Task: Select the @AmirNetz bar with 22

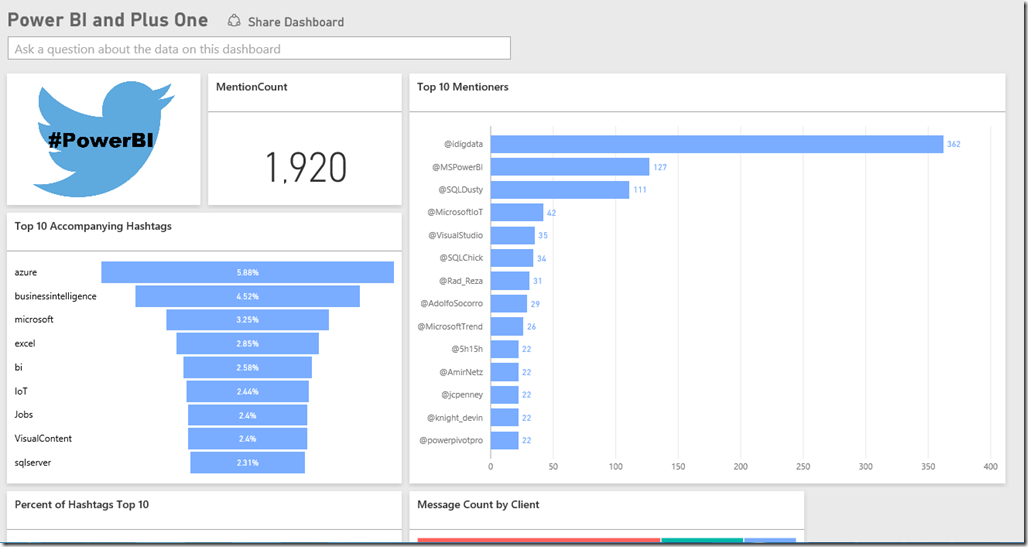Action: click(505, 372)
